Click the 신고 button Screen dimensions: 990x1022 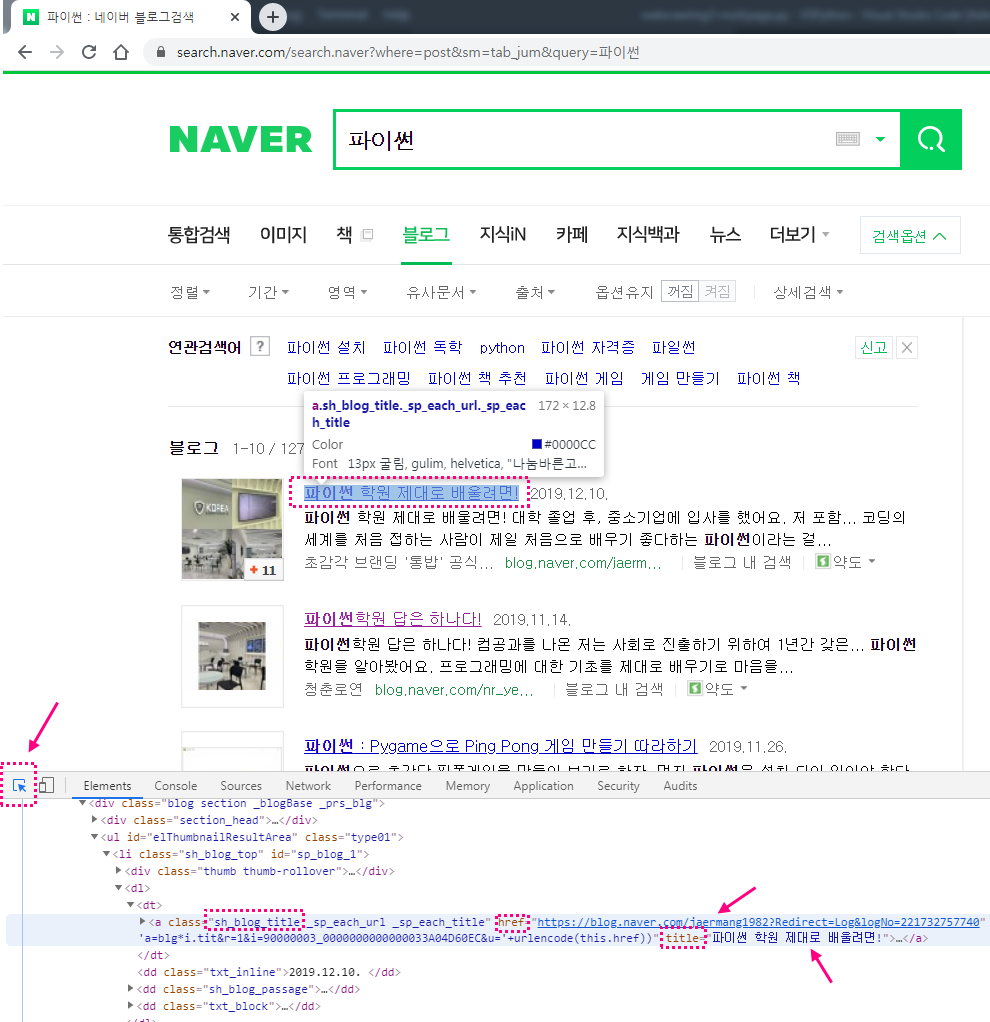[x=873, y=347]
